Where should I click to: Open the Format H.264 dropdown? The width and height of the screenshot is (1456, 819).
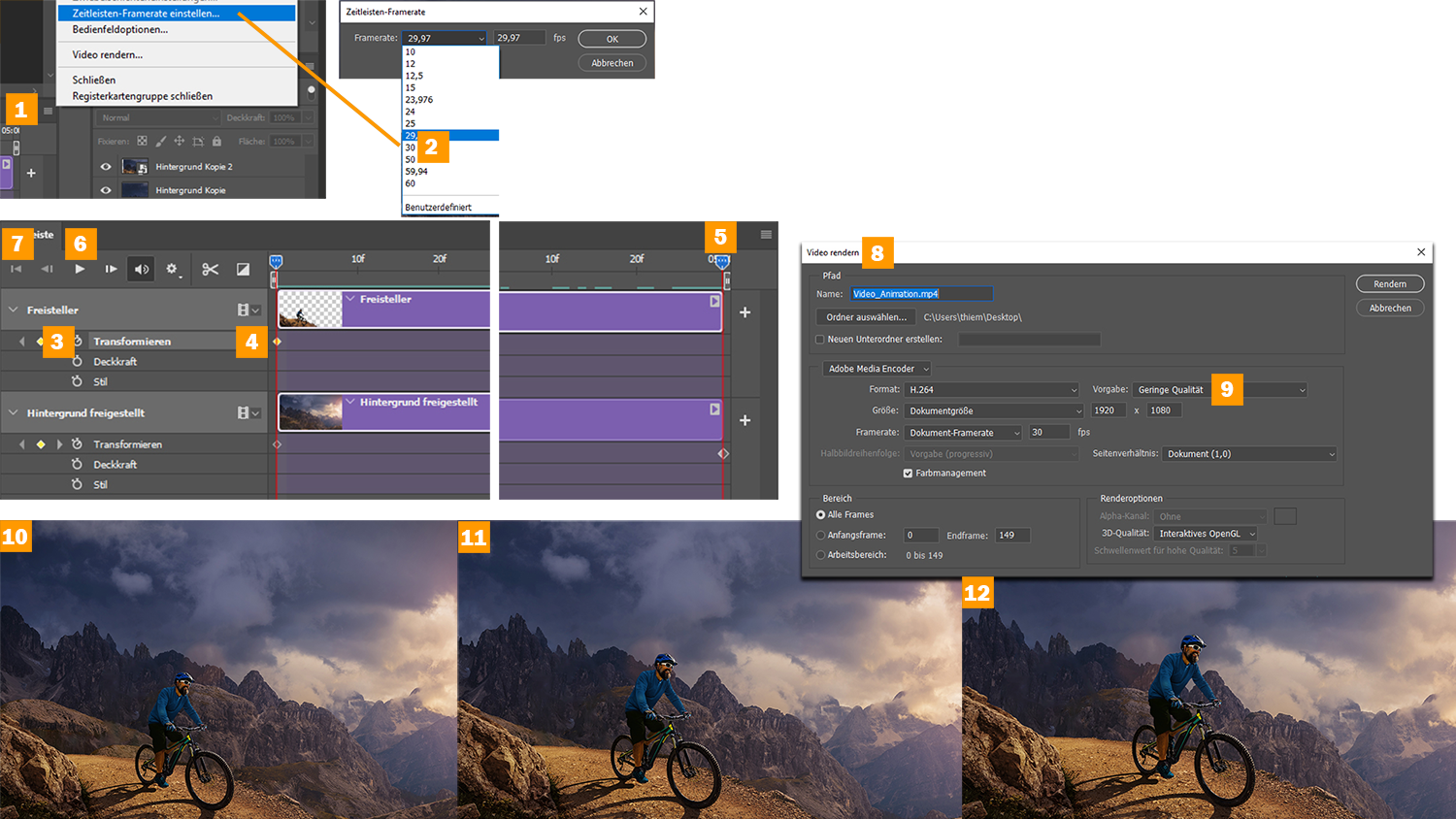(991, 390)
